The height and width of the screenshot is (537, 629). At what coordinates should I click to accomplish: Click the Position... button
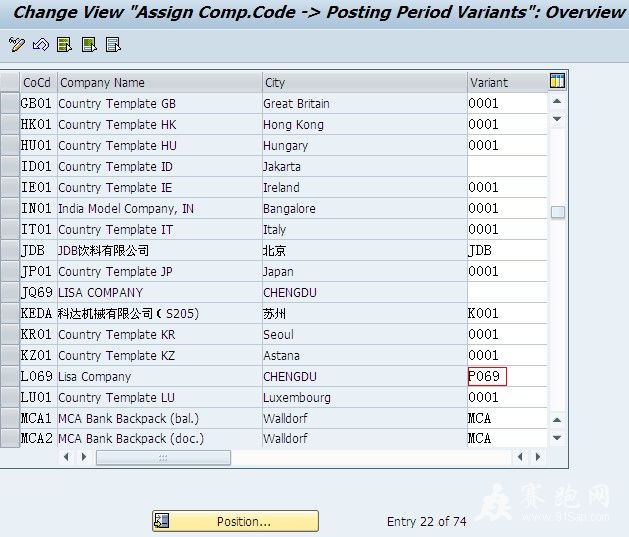coord(235,521)
